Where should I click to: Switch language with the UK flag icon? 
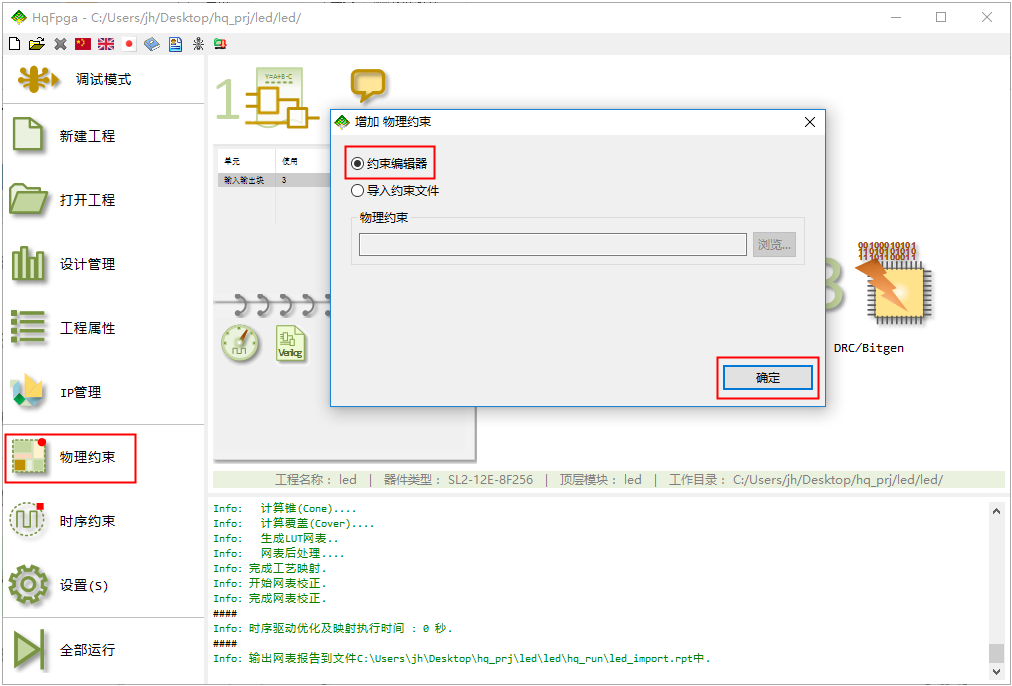pyautogui.click(x=106, y=44)
